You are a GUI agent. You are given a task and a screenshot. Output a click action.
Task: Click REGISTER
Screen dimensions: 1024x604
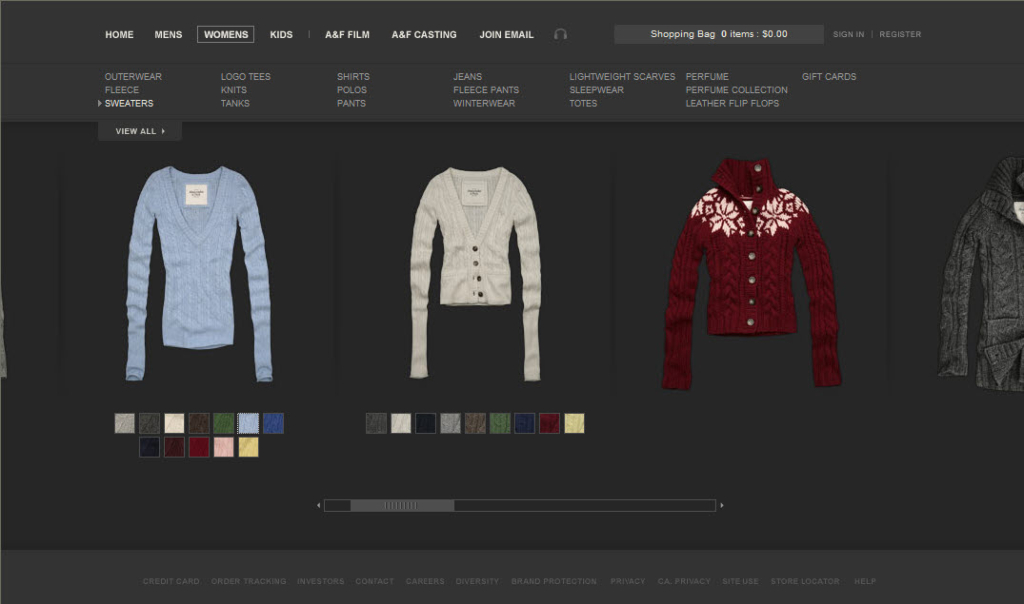900,34
